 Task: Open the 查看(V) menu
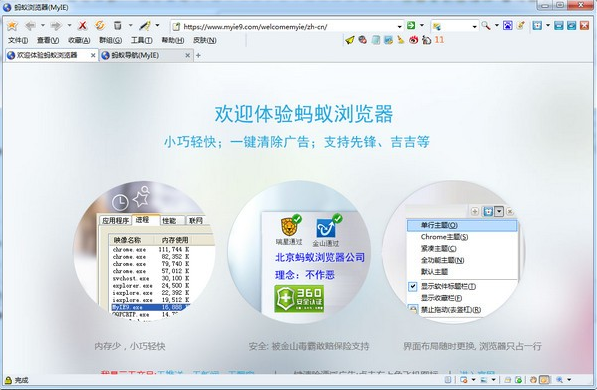click(48, 40)
